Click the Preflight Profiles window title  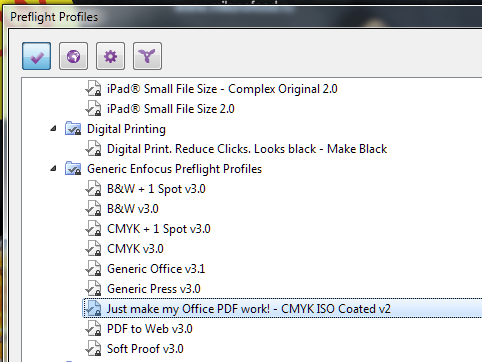[x=54, y=17]
